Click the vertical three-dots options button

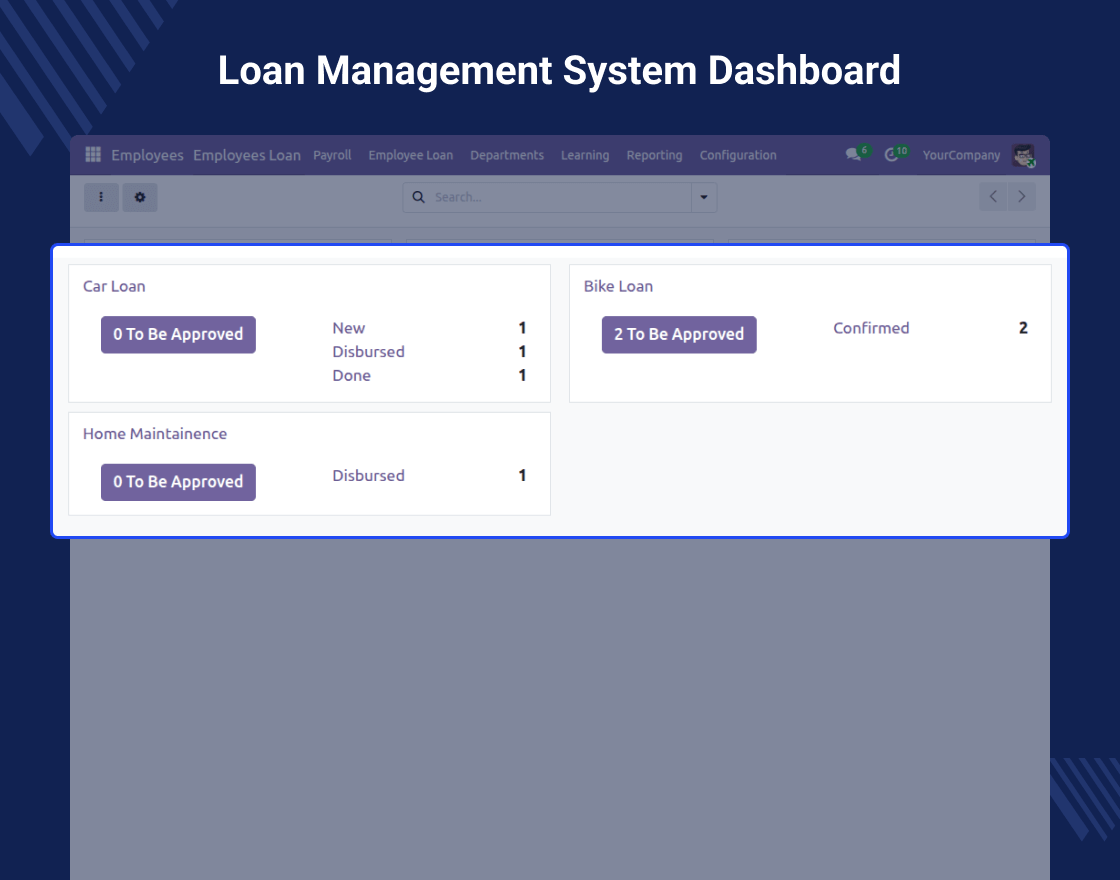(101, 197)
